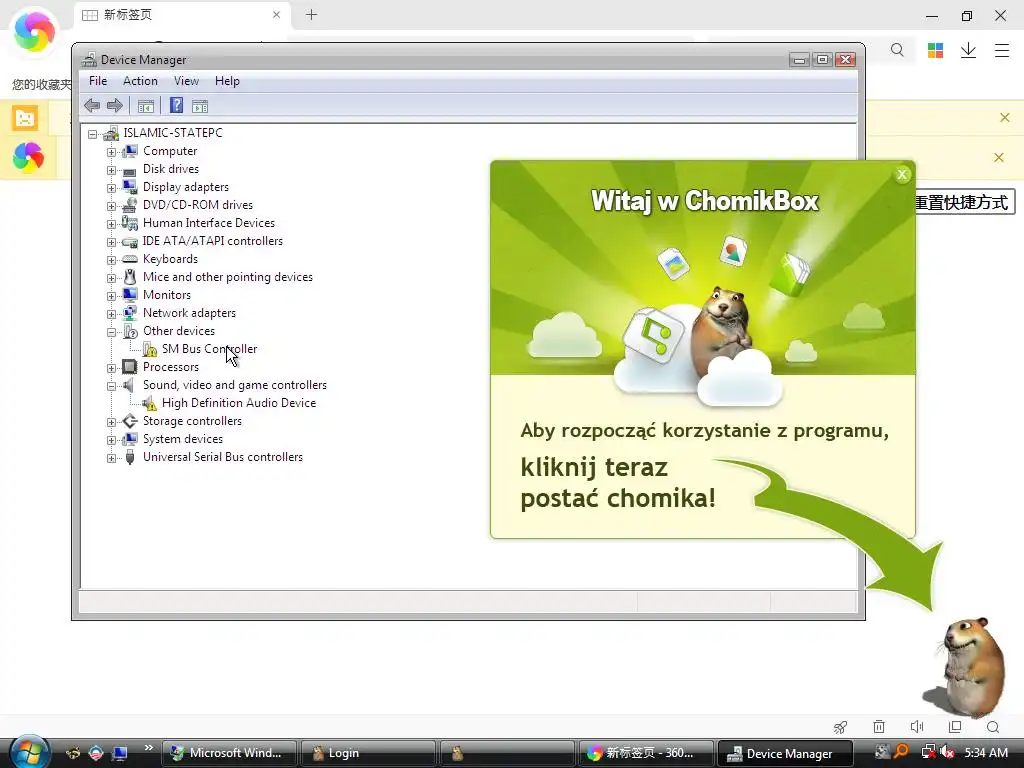The image size is (1024, 768).
Task: Collapse the Other devices category
Action: pyautogui.click(x=112, y=332)
